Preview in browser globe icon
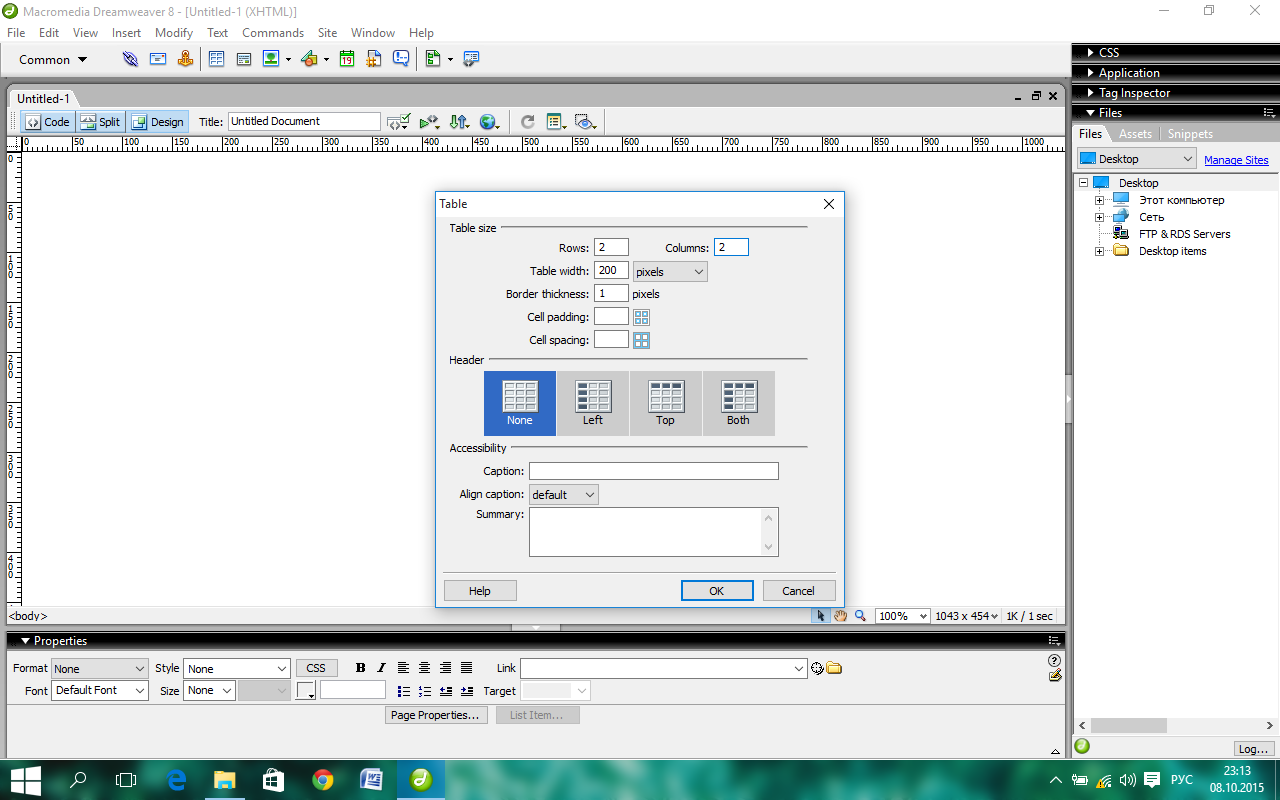The image size is (1280, 800). point(489,122)
